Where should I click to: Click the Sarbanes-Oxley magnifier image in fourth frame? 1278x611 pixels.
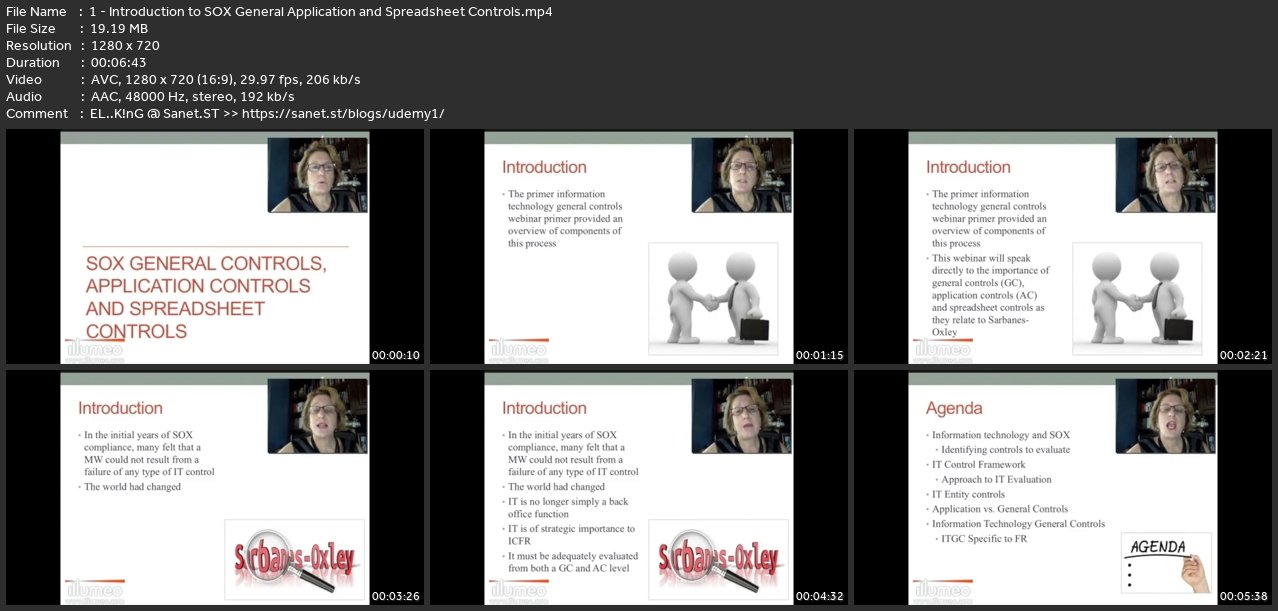tap(296, 559)
